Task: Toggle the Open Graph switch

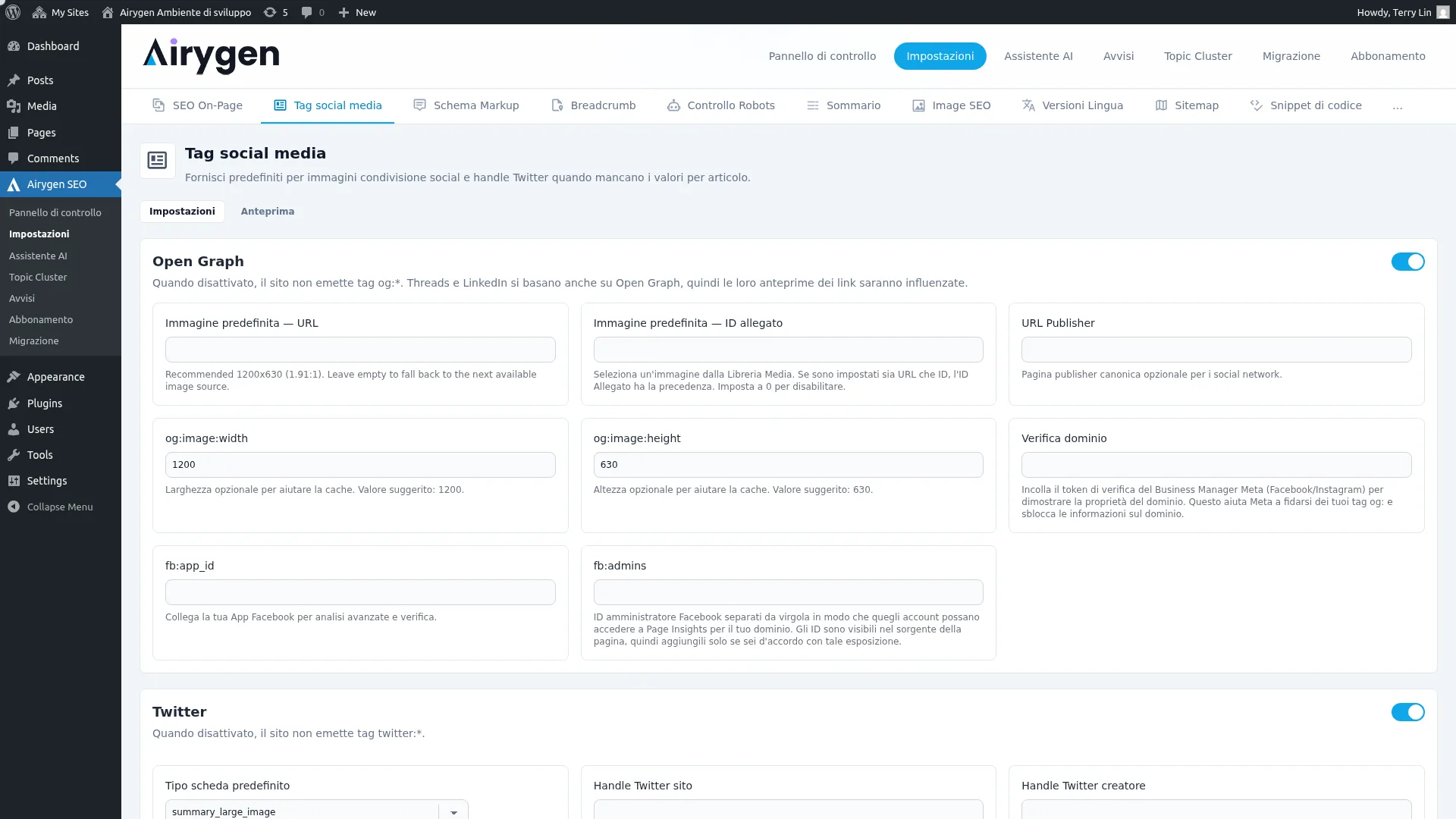Action: tap(1407, 262)
